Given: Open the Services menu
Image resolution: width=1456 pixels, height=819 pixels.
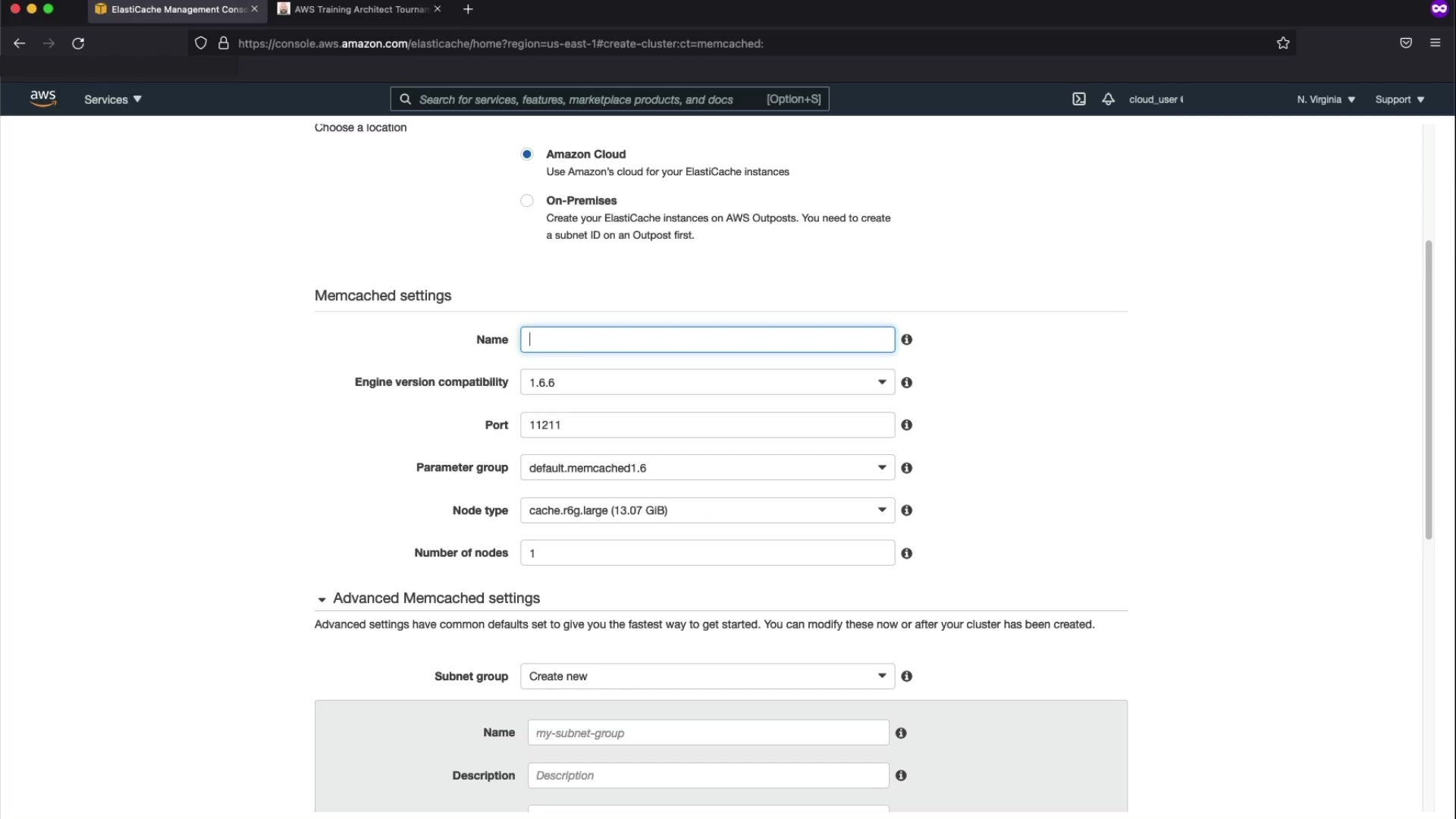Looking at the screenshot, I should coord(112,99).
